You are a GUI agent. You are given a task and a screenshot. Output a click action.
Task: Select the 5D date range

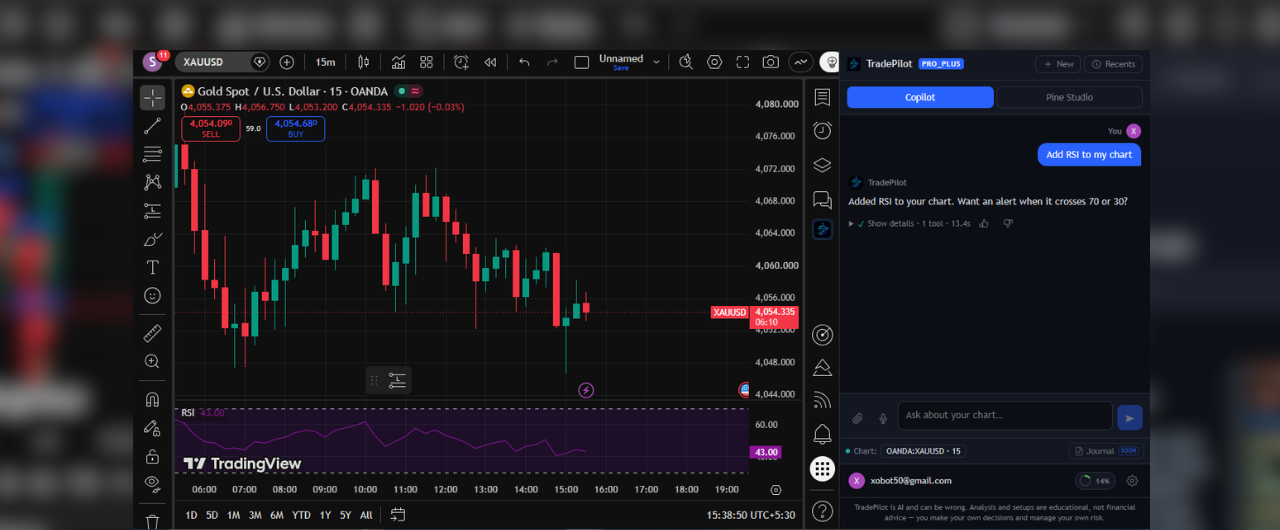(212, 515)
